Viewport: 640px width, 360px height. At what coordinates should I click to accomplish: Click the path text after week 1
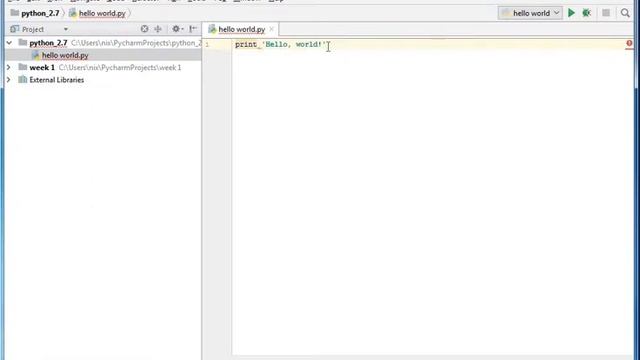(120, 68)
